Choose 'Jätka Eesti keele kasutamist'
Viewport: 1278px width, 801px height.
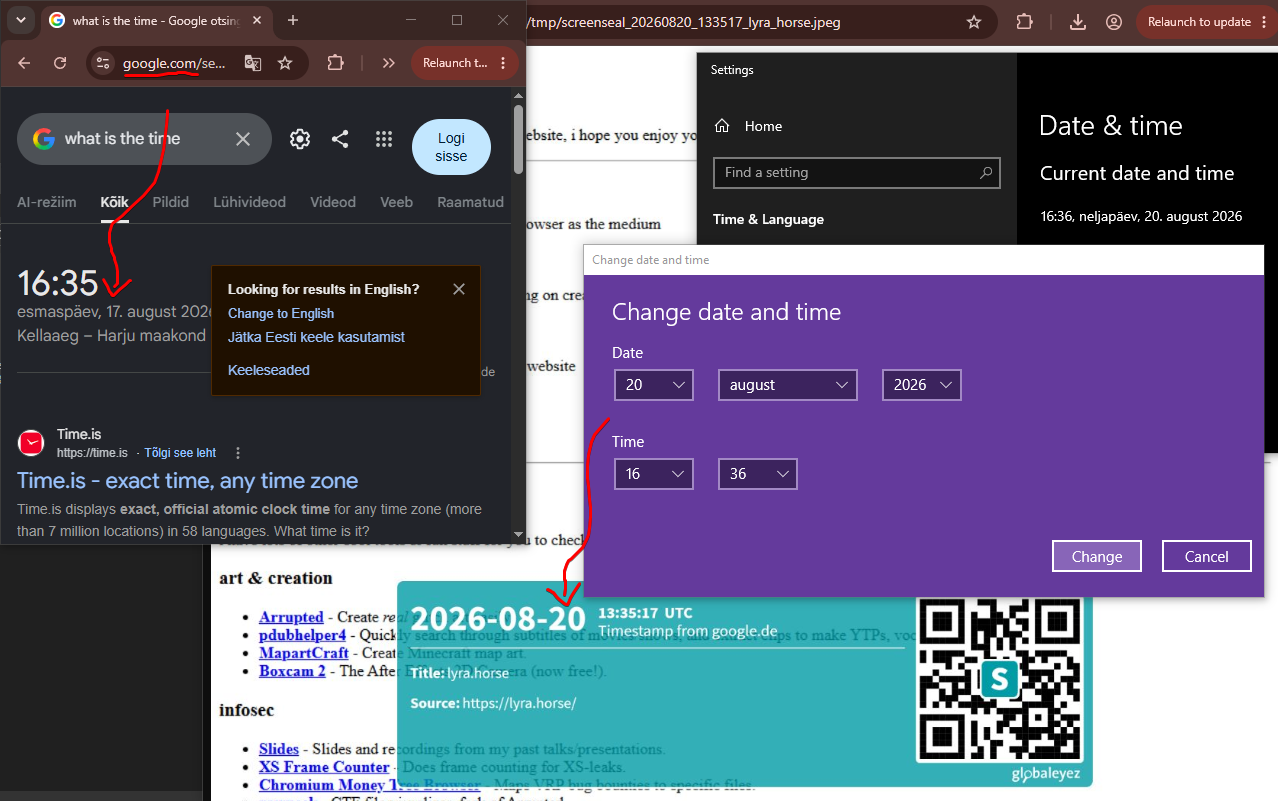[316, 337]
